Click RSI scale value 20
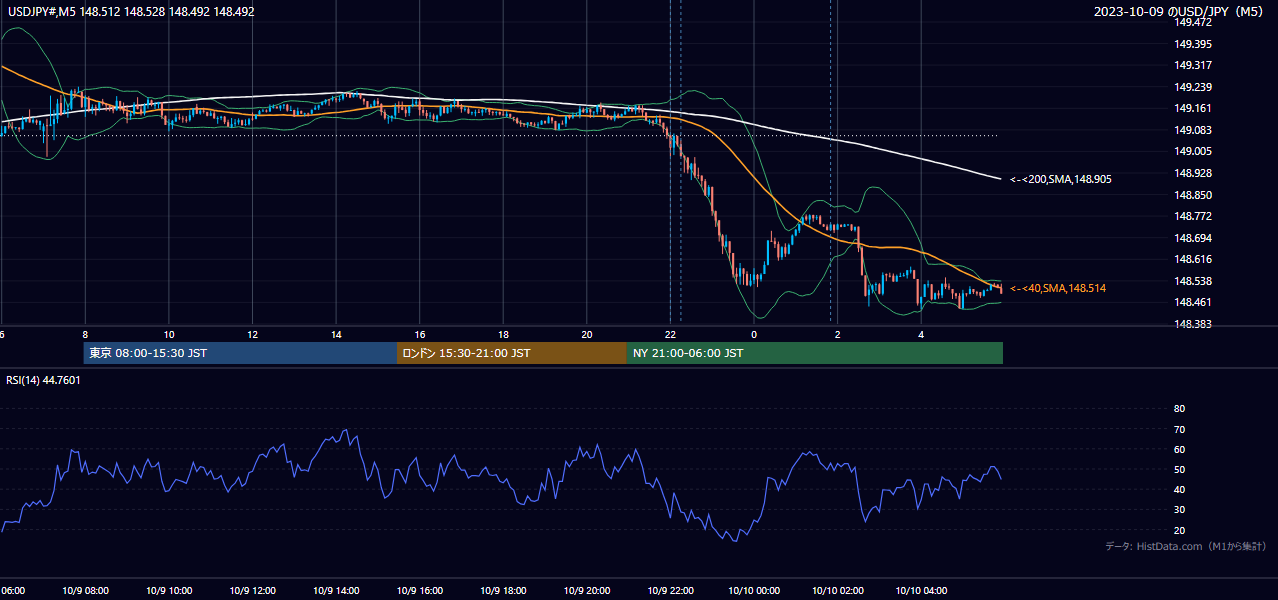 coord(1179,530)
